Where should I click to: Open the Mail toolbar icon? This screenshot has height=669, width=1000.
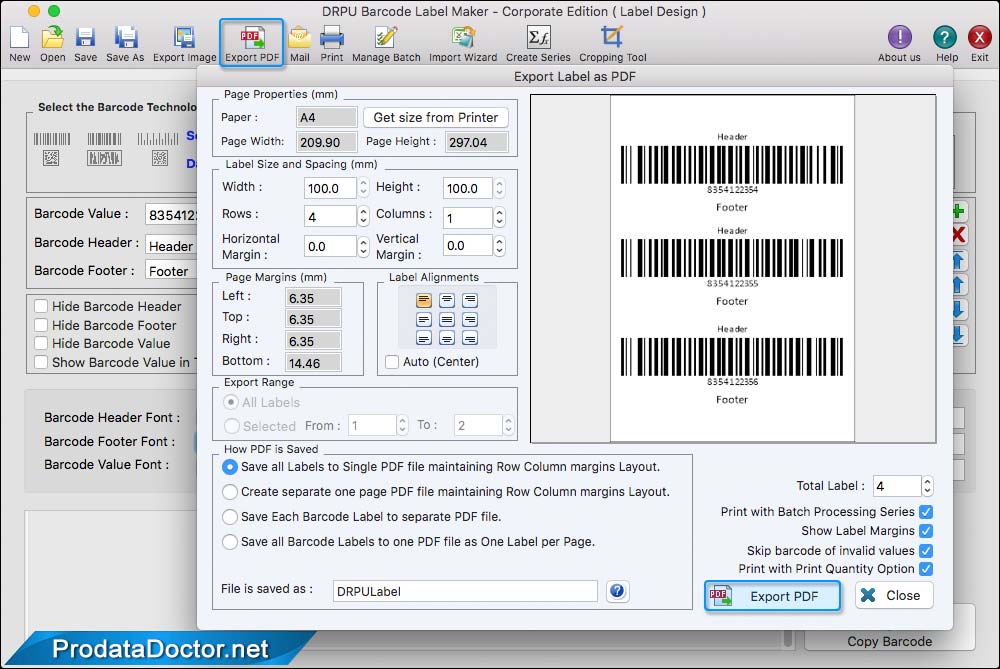[300, 43]
